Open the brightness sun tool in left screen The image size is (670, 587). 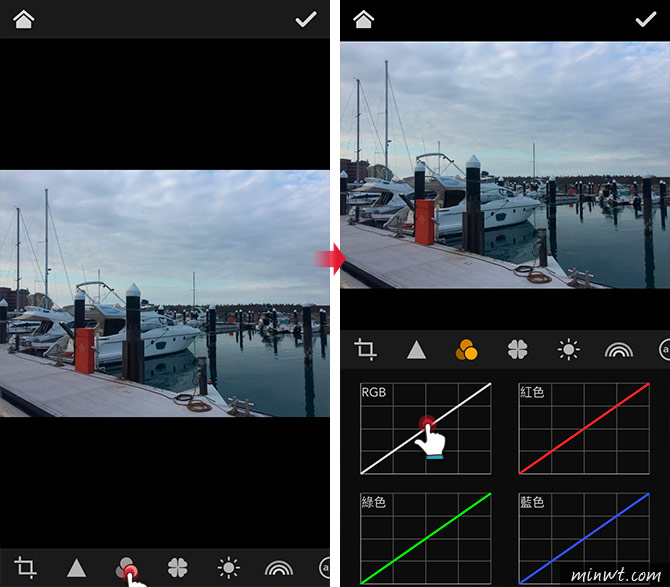click(x=229, y=568)
